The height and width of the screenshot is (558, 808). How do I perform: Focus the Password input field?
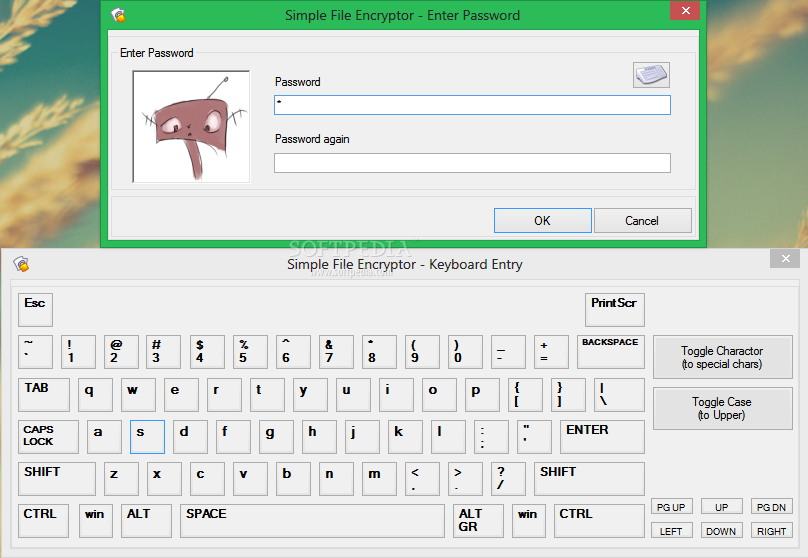point(472,105)
